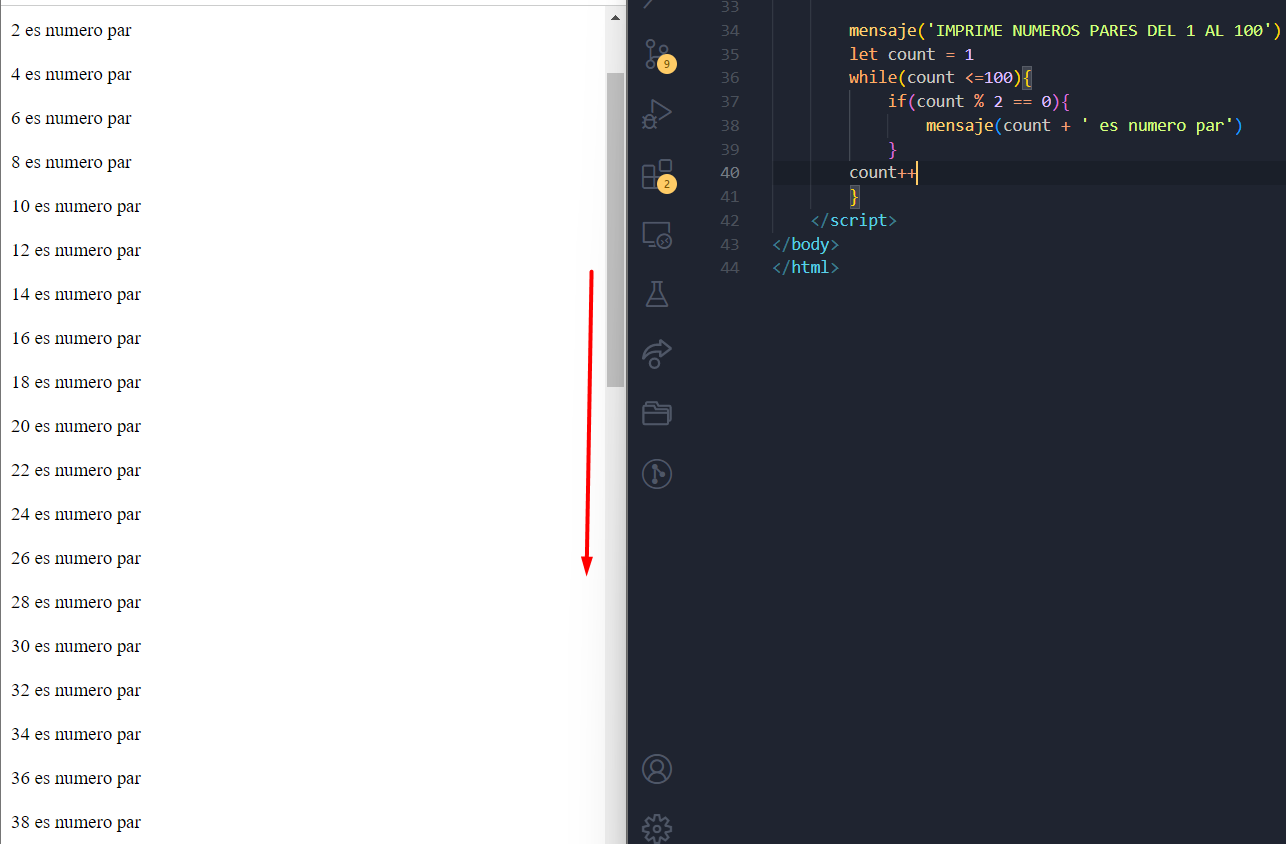This screenshot has height=844, width=1286.
Task: Open the Git Graph view
Action: (657, 473)
